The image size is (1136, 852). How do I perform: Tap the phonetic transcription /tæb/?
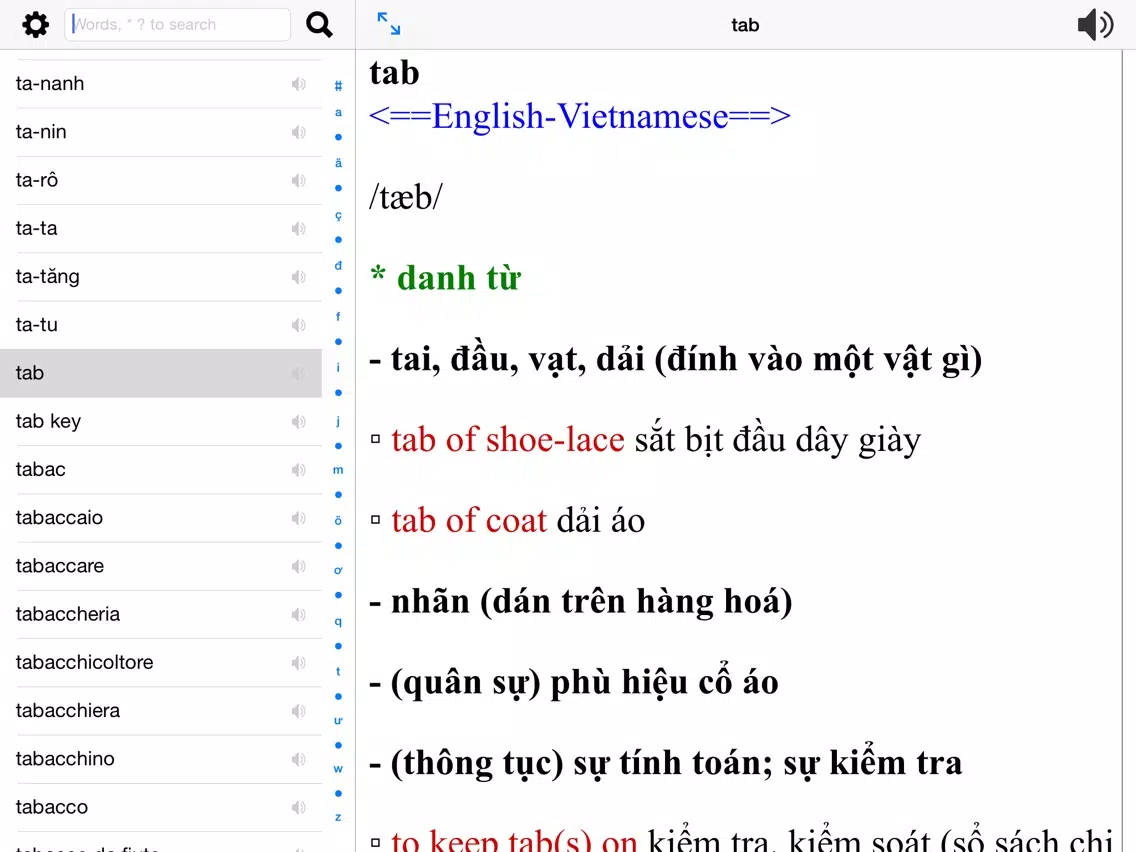[x=406, y=197]
